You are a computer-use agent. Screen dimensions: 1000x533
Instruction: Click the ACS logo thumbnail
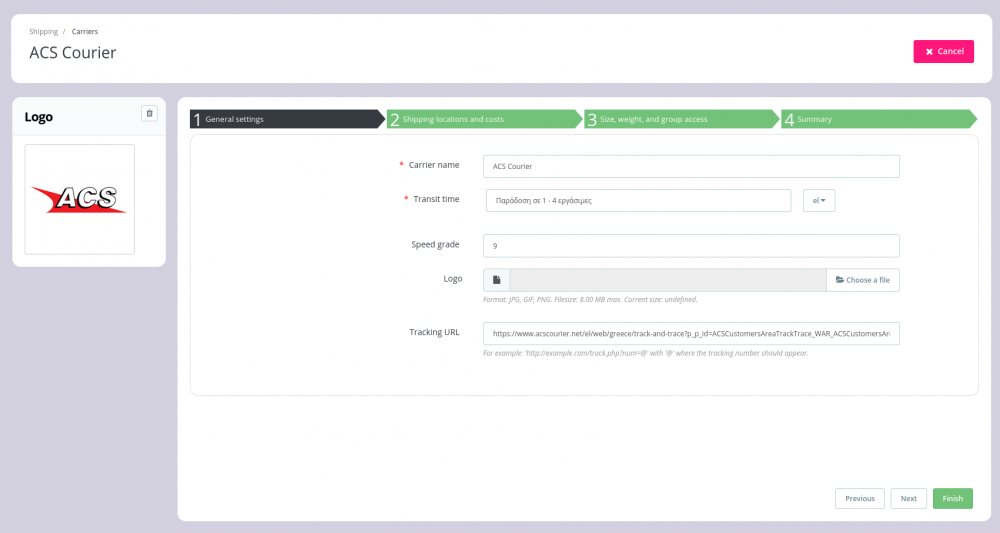pos(80,199)
